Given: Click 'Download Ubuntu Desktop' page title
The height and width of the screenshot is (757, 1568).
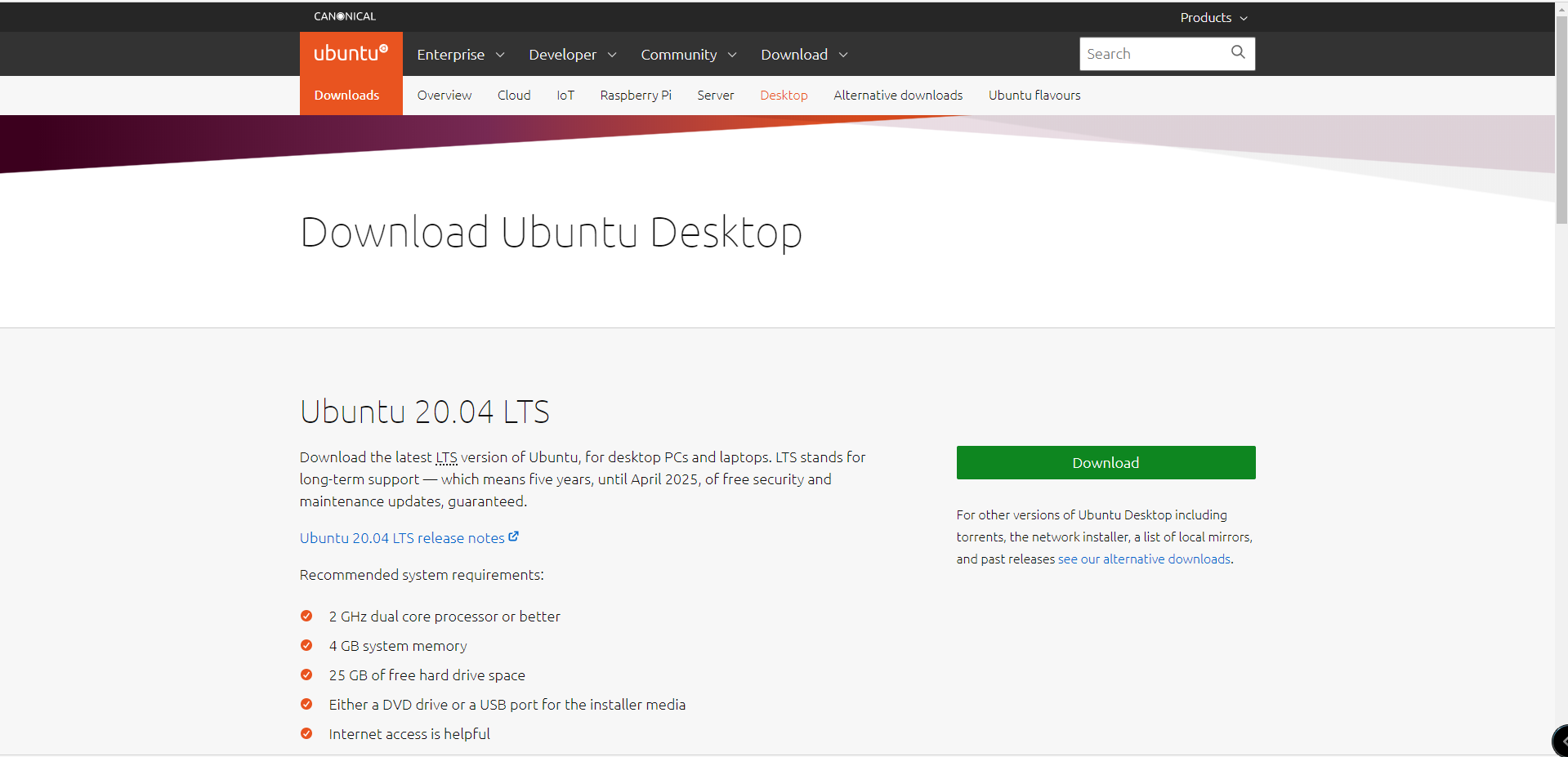Looking at the screenshot, I should [551, 233].
